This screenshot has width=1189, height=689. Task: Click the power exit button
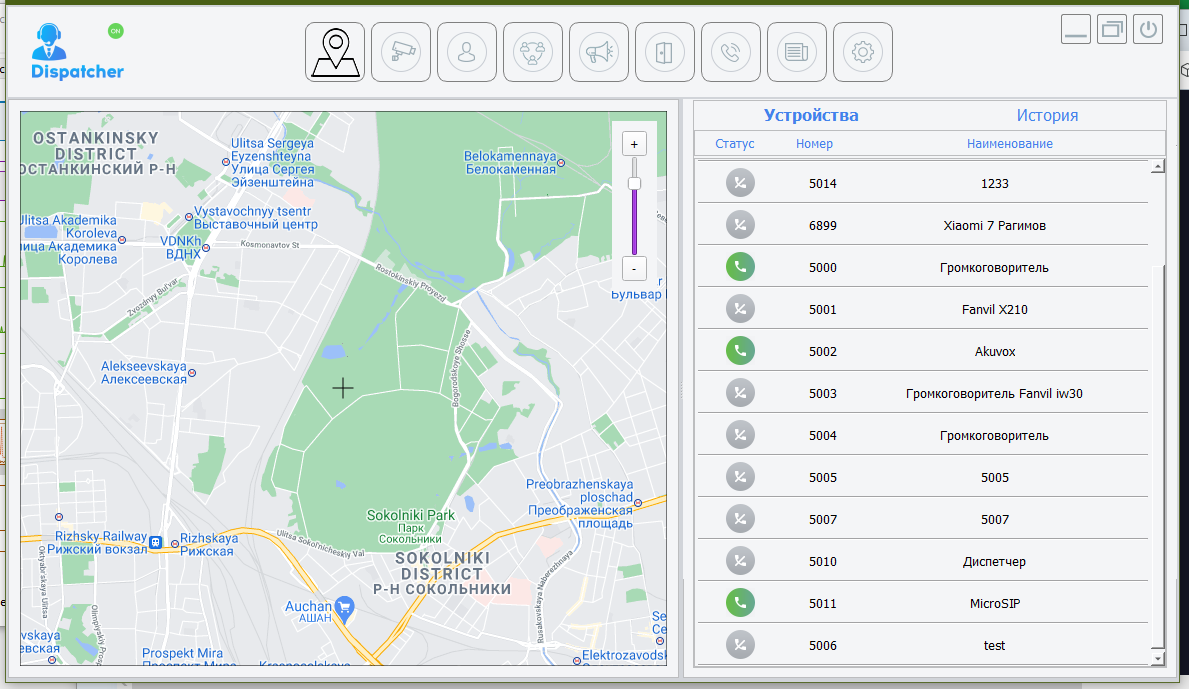click(x=1148, y=29)
